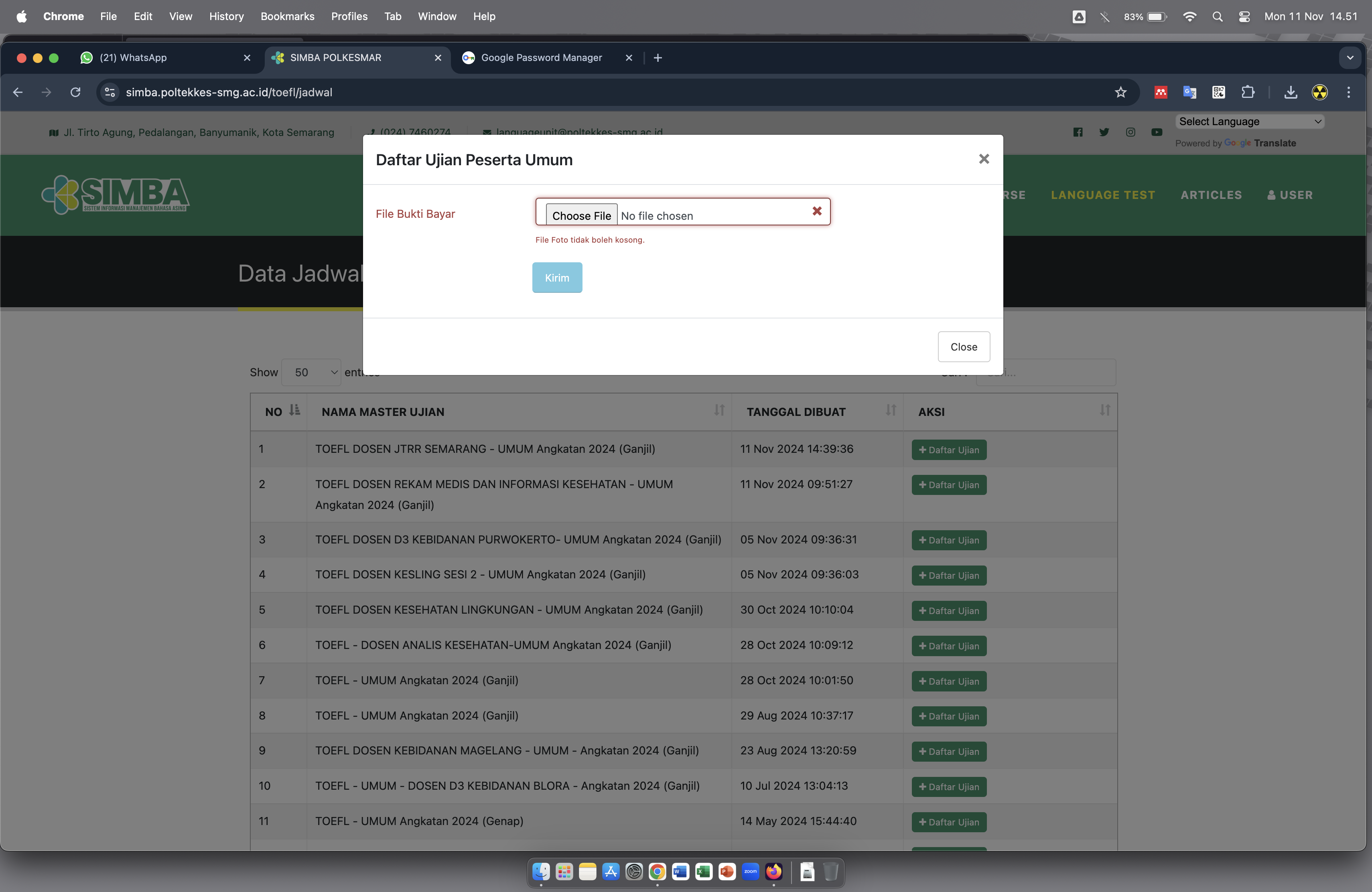Click Daftar Ujian for TOEFL DOSEN JTRR SEMARANG

click(949, 450)
